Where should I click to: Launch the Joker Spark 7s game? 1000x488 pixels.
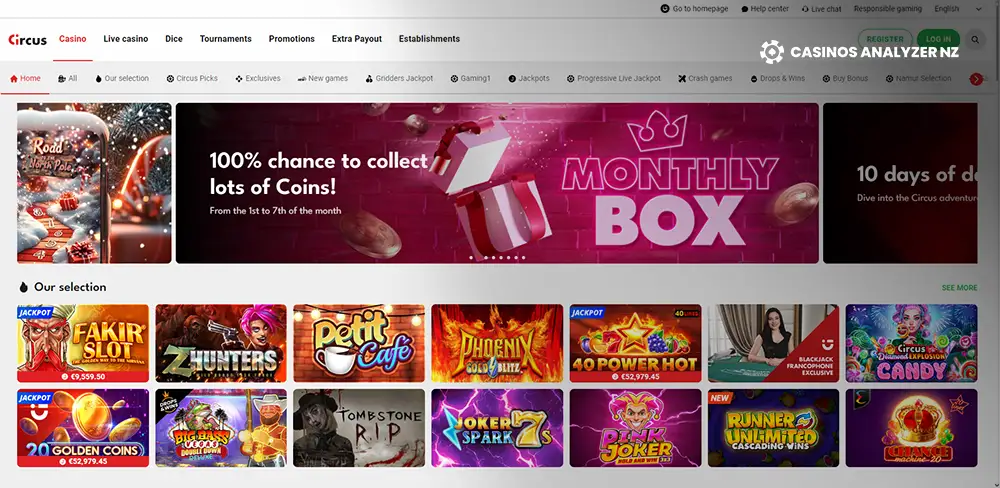pyautogui.click(x=497, y=428)
